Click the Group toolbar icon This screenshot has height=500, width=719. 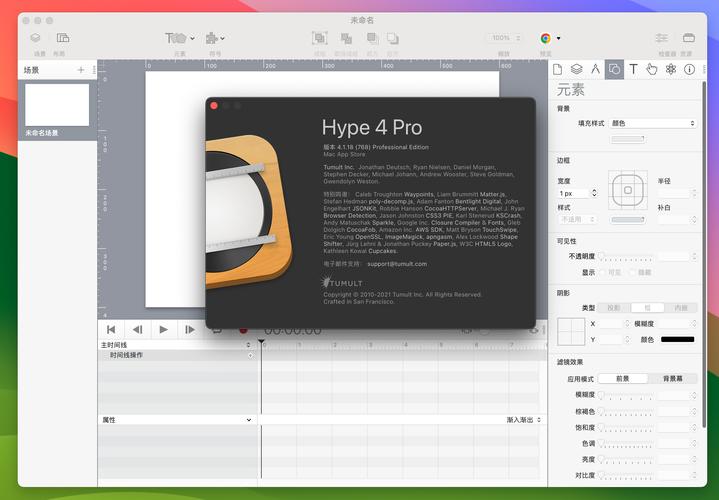(x=320, y=38)
